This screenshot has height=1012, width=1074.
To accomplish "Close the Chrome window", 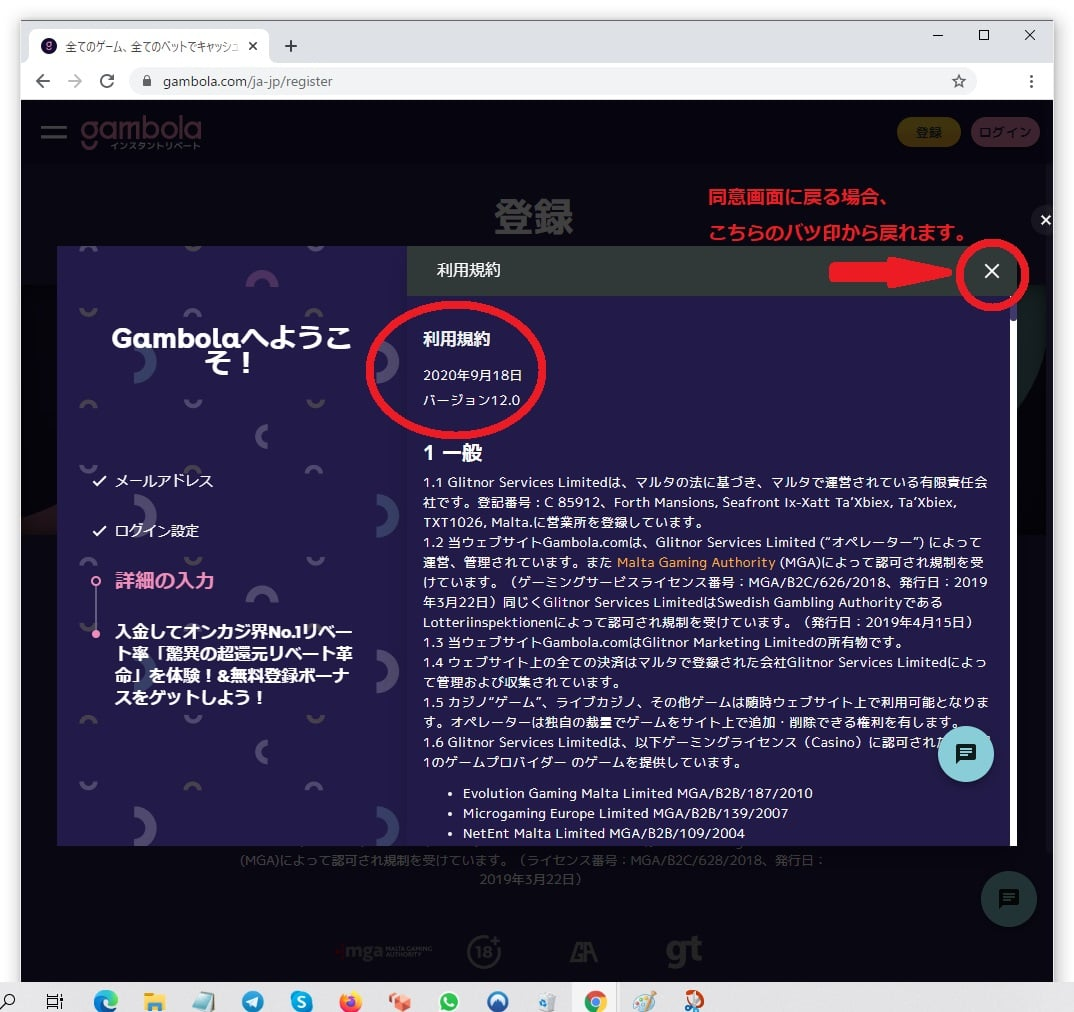I will point(1029,35).
